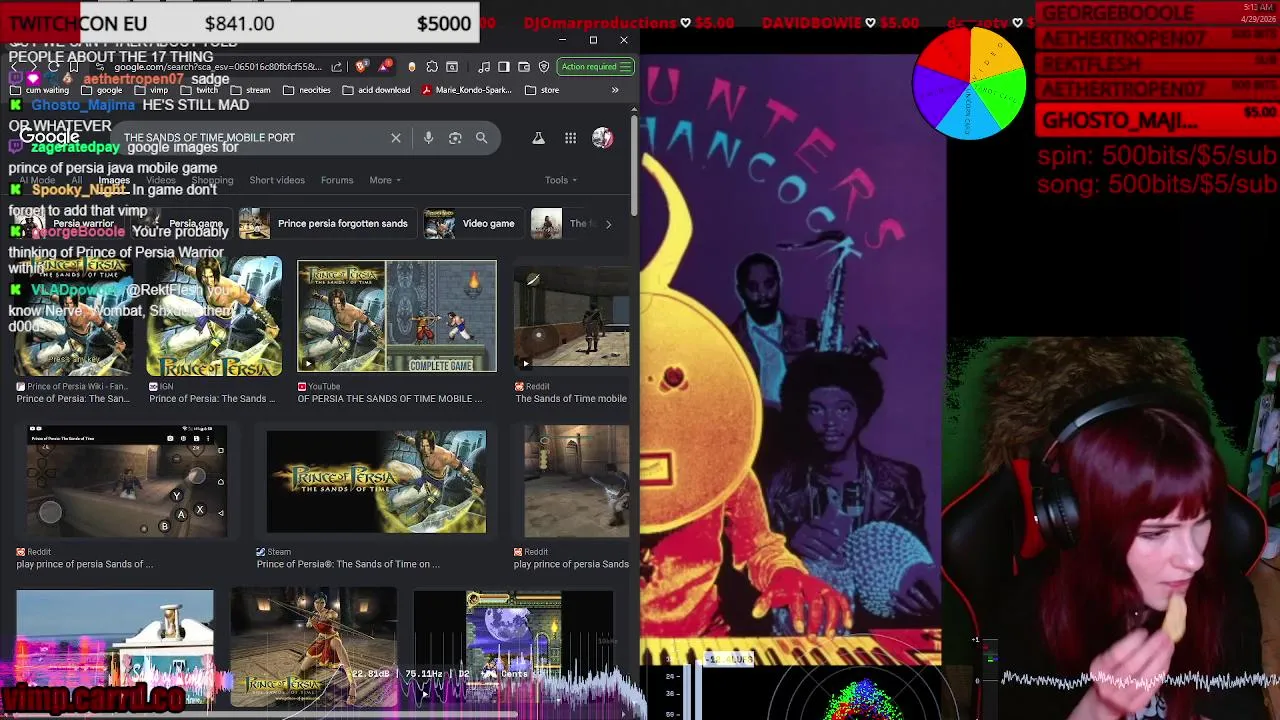Switch to the Short videos tab
Viewport: 1280px width, 720px height.
[277, 180]
